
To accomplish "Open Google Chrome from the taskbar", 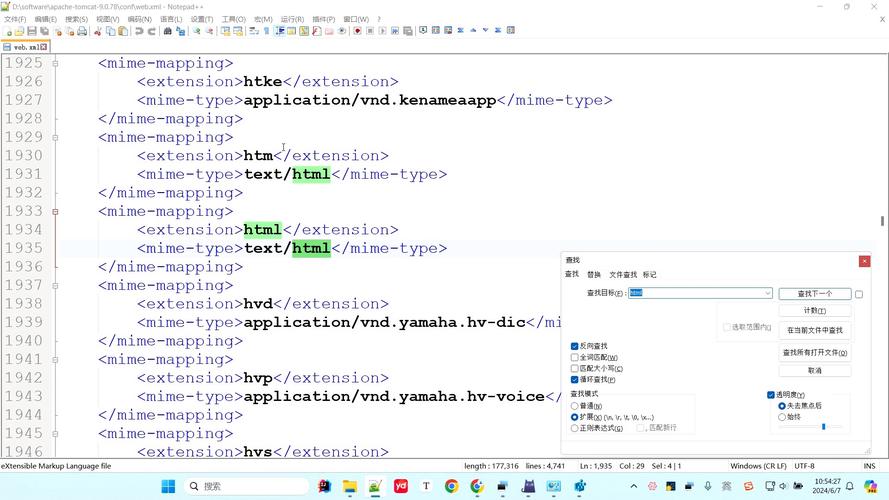I will (x=451, y=486).
